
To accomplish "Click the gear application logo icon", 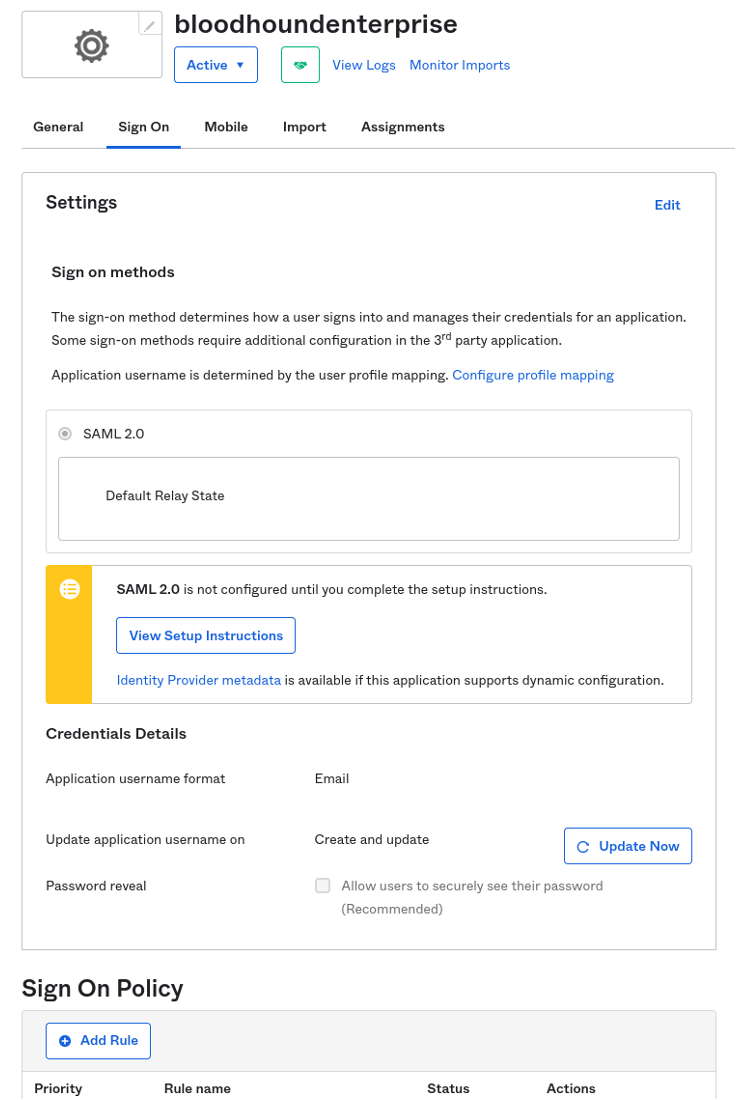I will pos(92,46).
